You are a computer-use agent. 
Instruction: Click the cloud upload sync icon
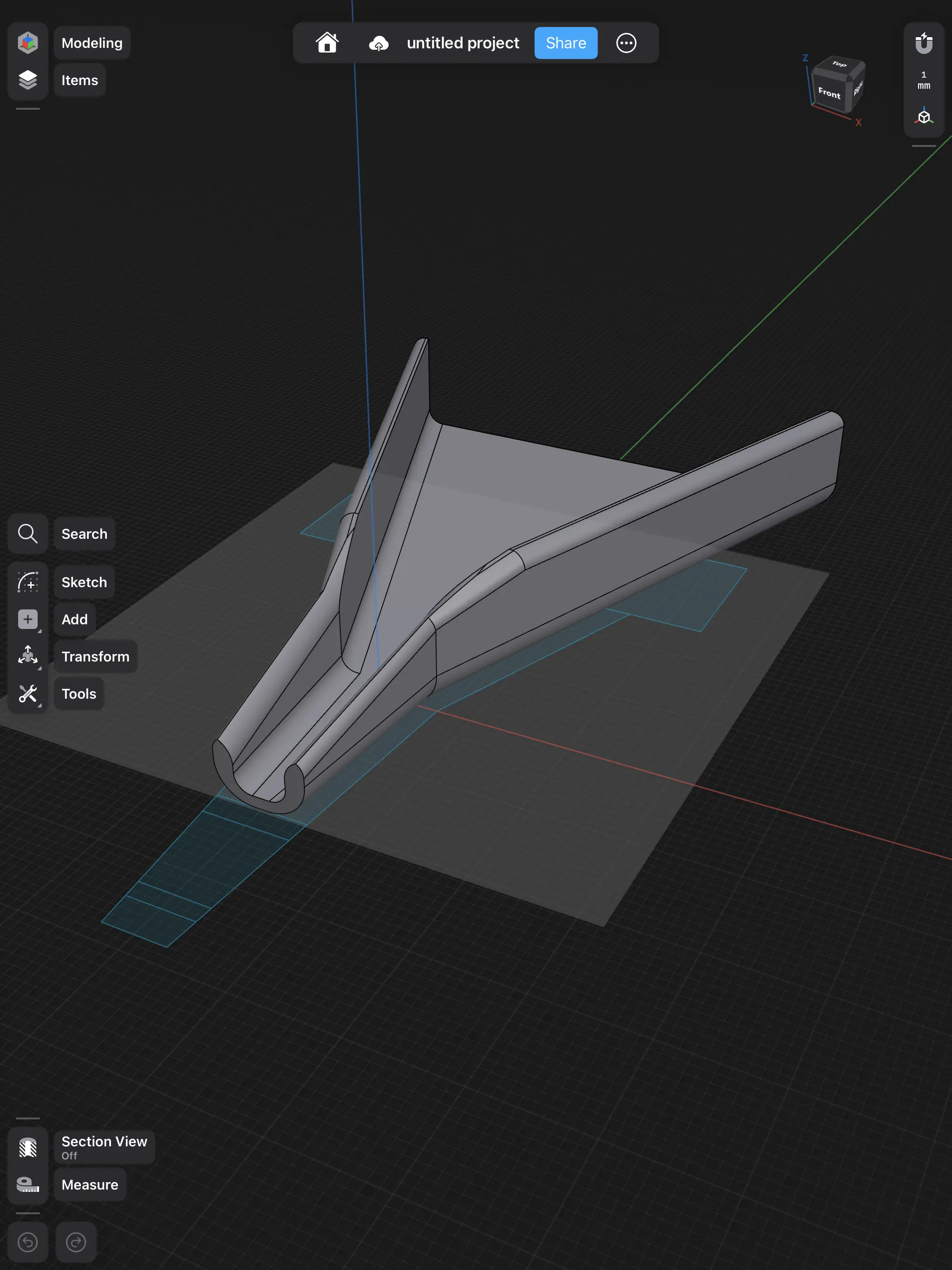coord(378,43)
